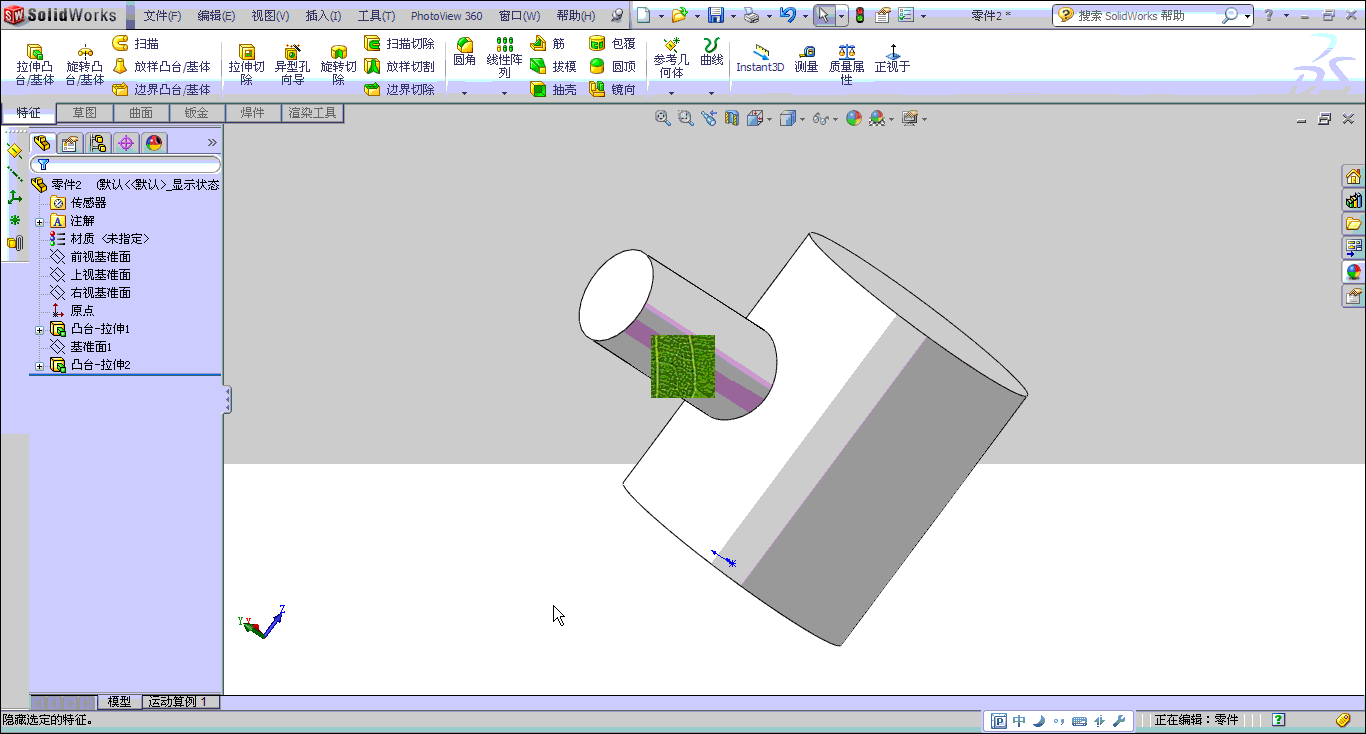Open the 线性阵列 pattern dropdown arrow
The height and width of the screenshot is (734, 1366).
[505, 92]
